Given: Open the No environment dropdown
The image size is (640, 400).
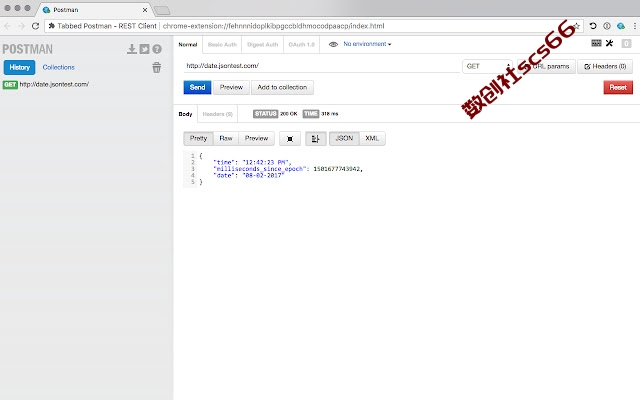Looking at the screenshot, I should (x=367, y=44).
